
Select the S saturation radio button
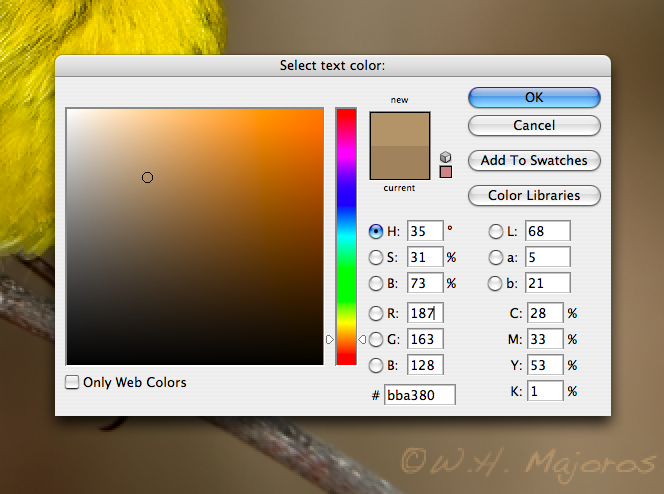(x=376, y=257)
